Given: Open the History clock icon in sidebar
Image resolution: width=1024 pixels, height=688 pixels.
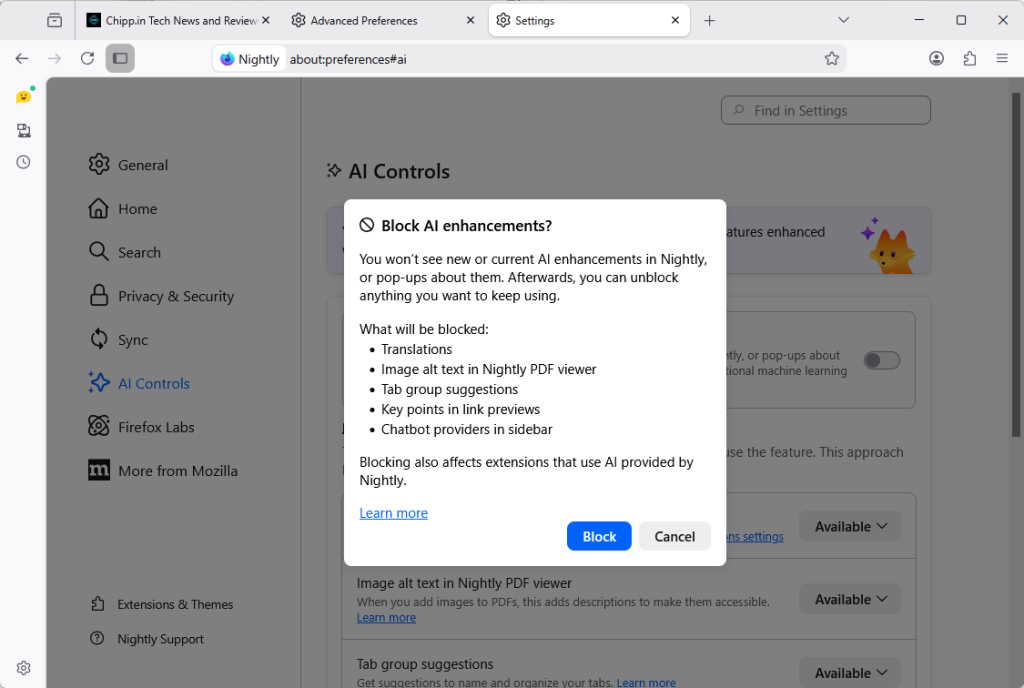Looking at the screenshot, I should pyautogui.click(x=23, y=162).
